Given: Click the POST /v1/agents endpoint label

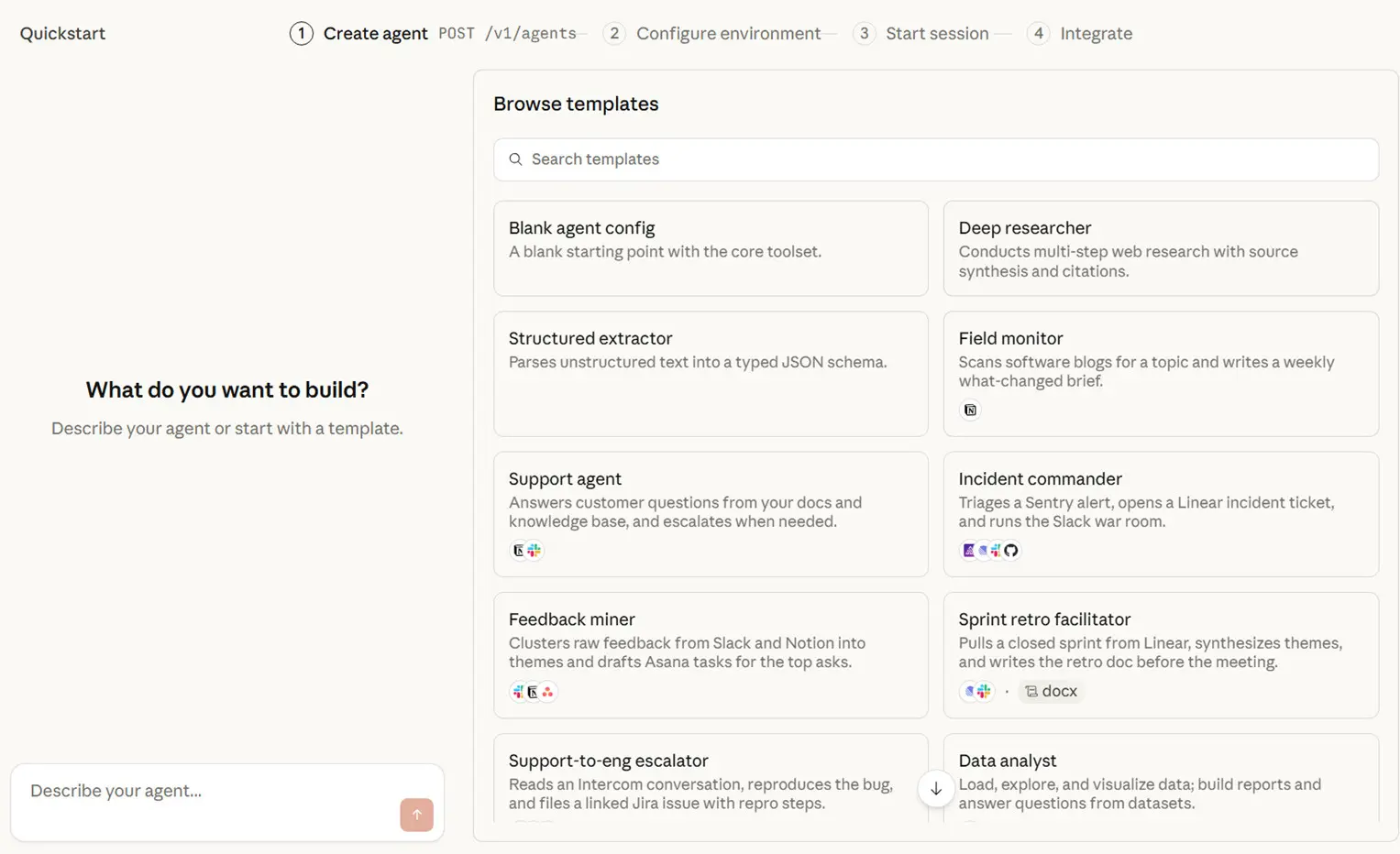Looking at the screenshot, I should (507, 34).
